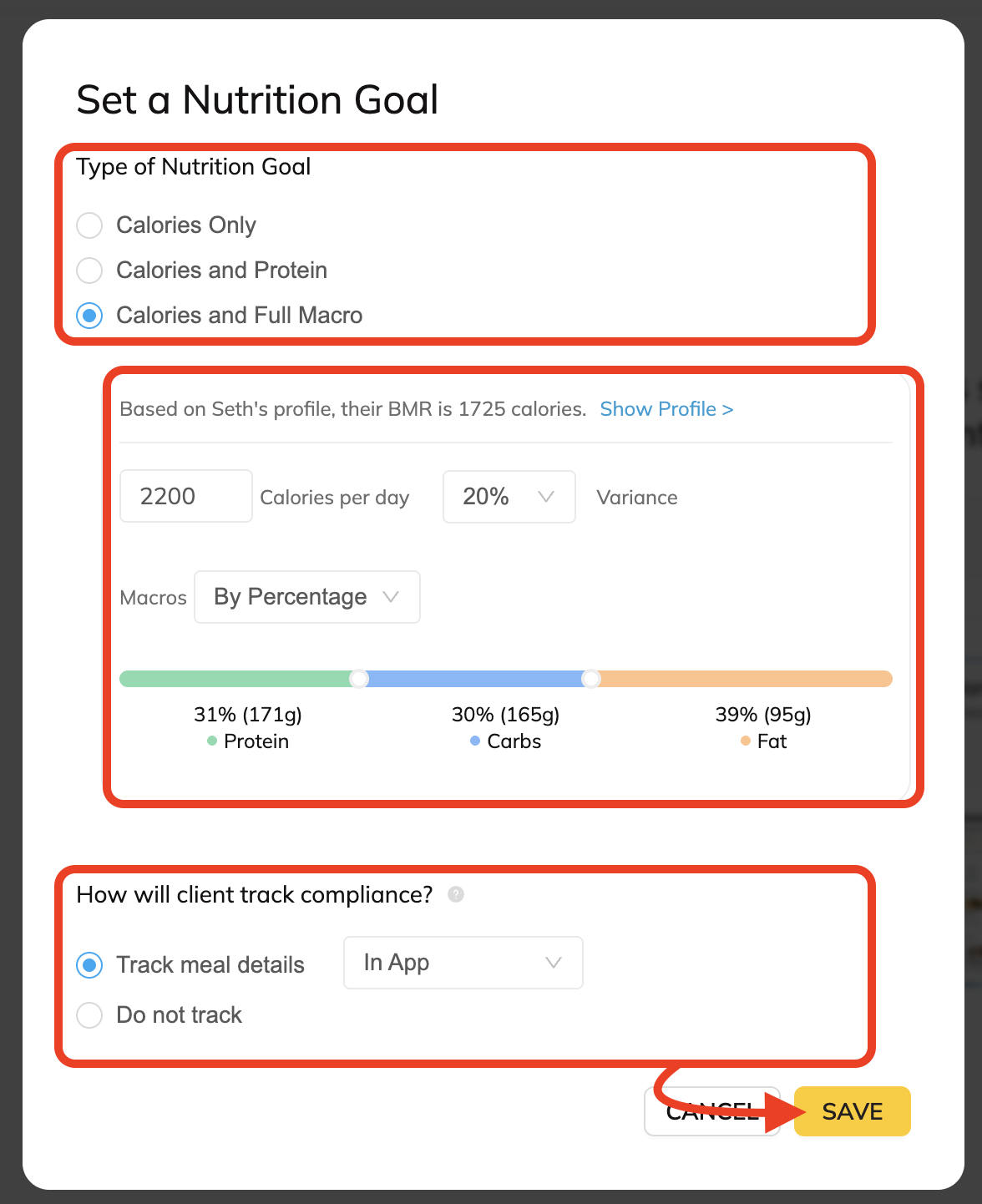Choose the Calories and Protein option
982x1204 pixels.
click(89, 271)
